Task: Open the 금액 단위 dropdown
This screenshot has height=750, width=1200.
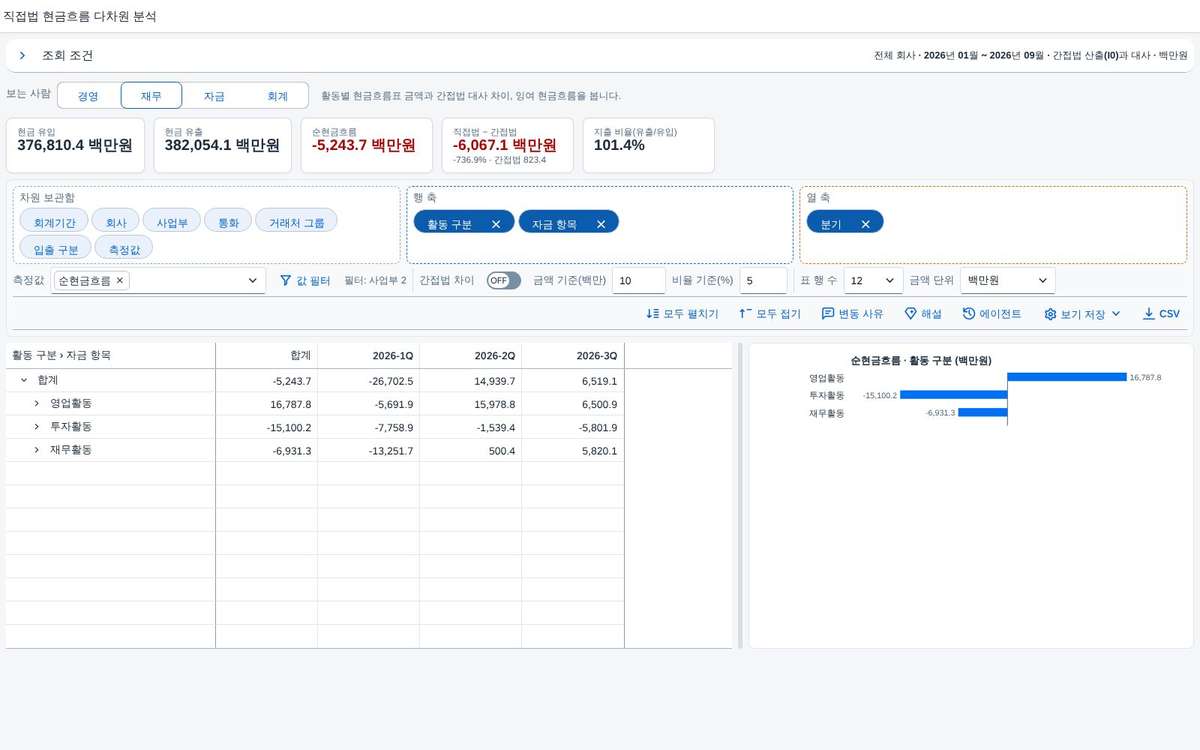Action: point(1007,281)
